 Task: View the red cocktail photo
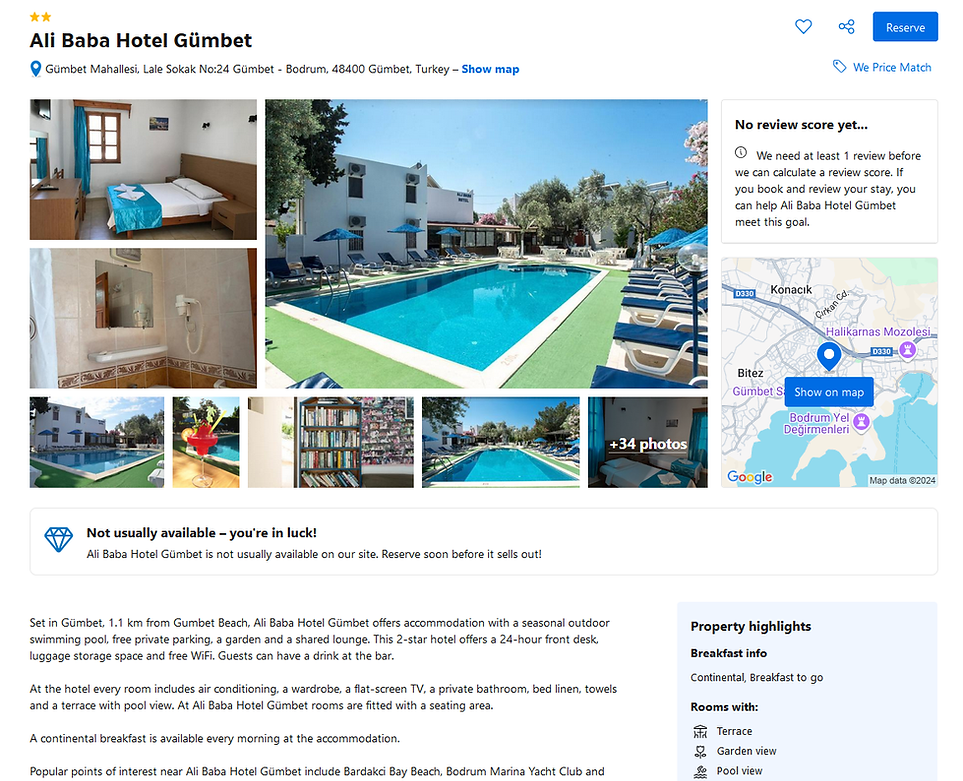point(206,442)
